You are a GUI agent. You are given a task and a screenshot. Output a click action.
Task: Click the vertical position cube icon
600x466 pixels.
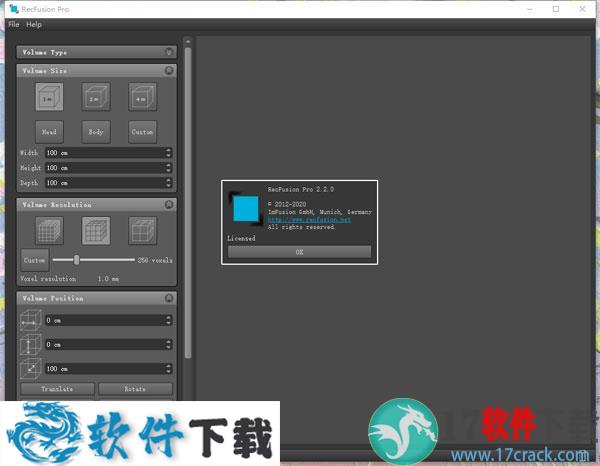point(31,344)
